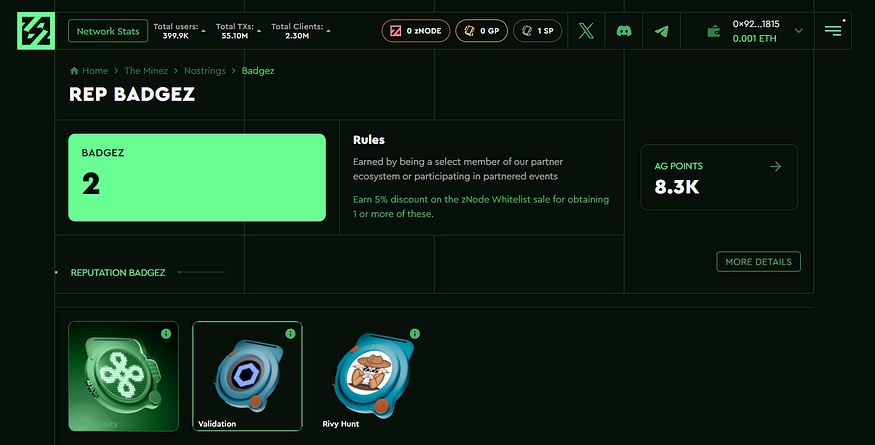Open the Community badge card

click(x=123, y=376)
